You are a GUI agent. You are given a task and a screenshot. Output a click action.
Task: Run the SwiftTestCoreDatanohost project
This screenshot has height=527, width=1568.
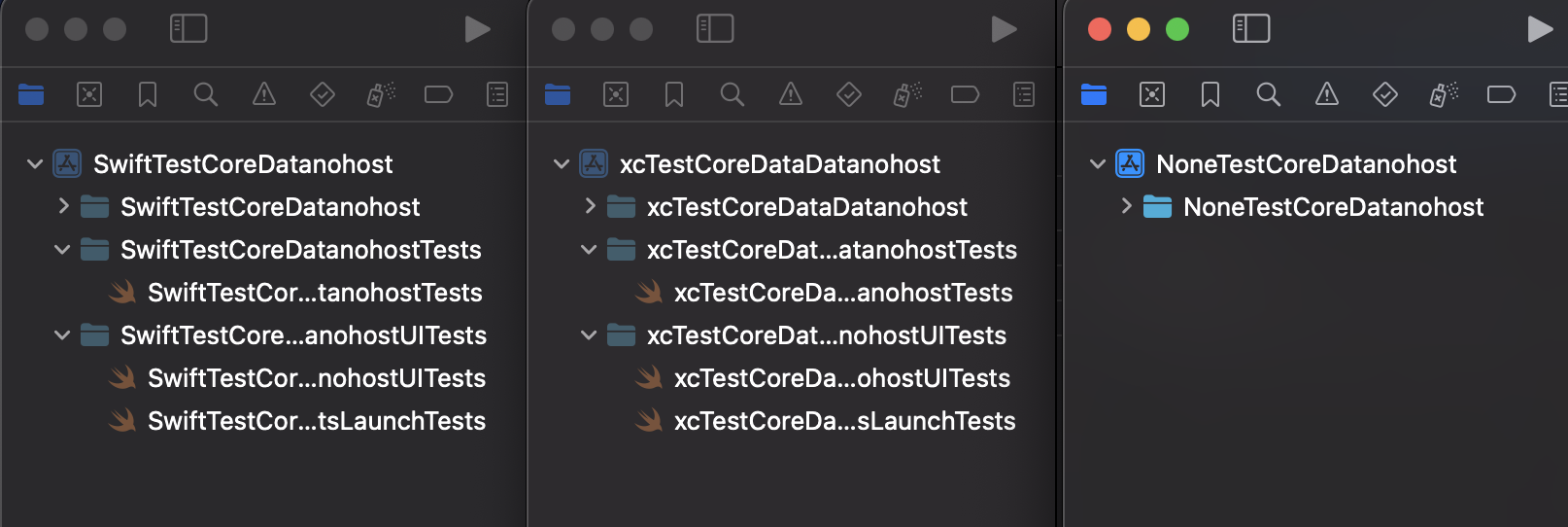coord(477,29)
